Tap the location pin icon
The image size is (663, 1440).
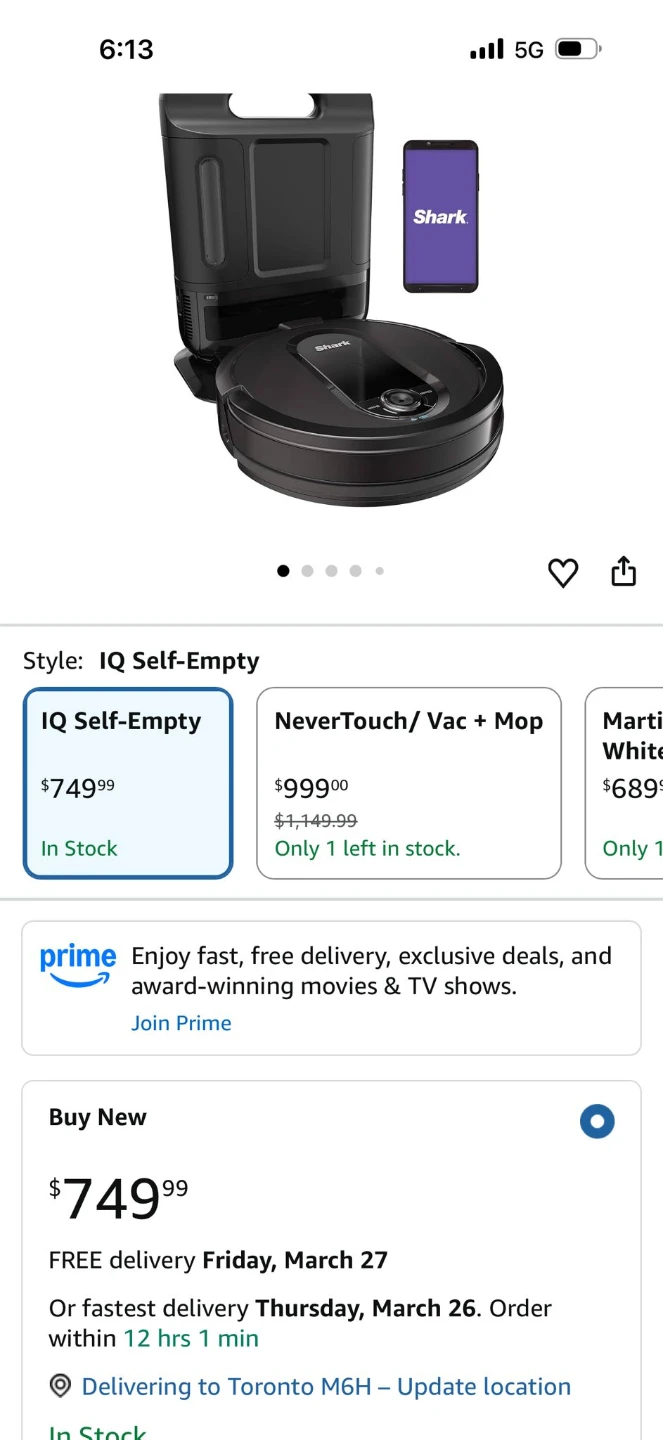coord(60,1386)
